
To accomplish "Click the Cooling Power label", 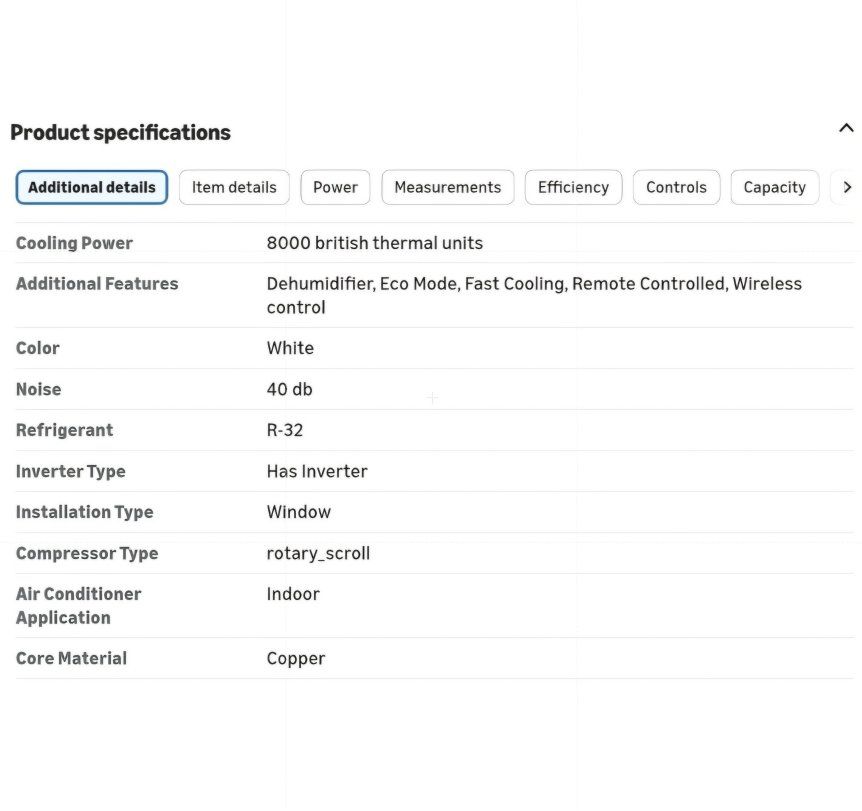I will [74, 243].
